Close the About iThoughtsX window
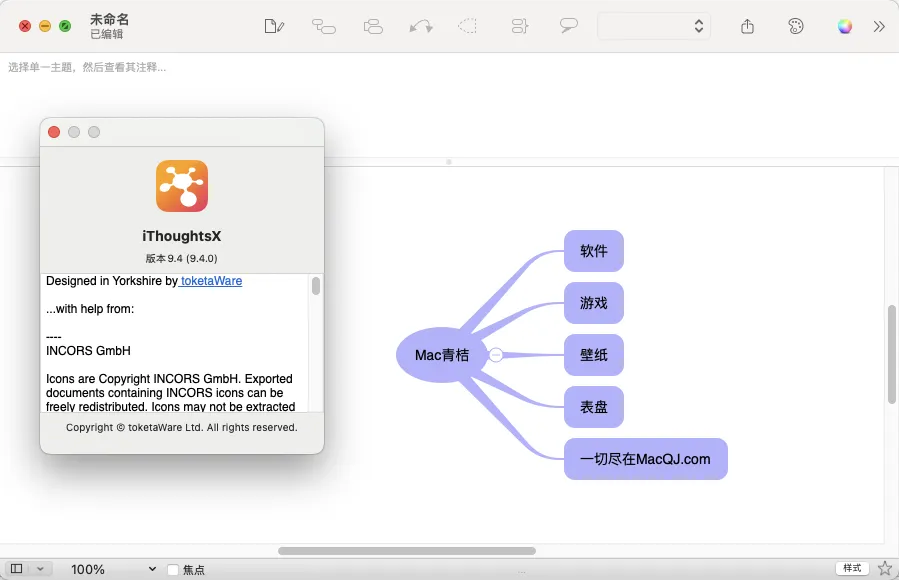 54,132
